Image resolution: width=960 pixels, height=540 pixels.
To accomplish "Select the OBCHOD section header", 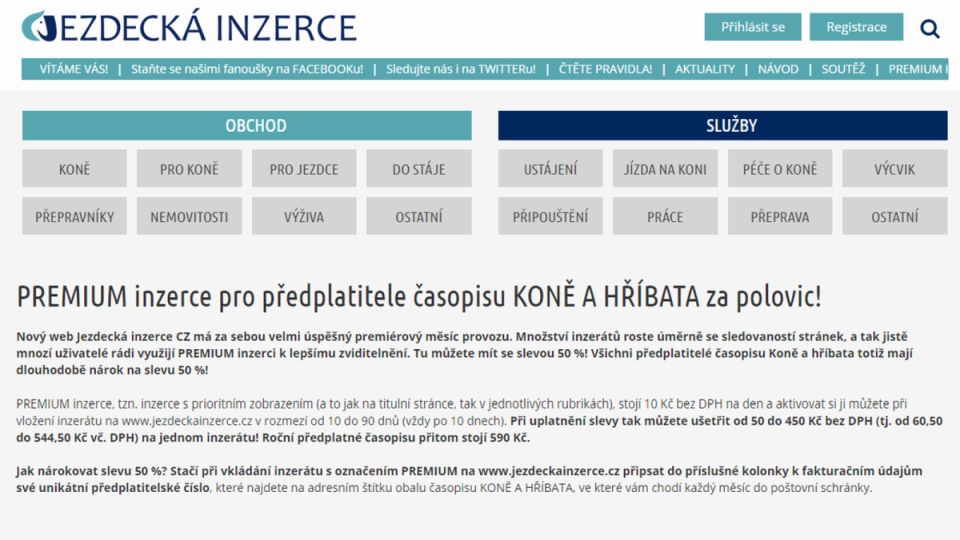I will coord(247,126).
